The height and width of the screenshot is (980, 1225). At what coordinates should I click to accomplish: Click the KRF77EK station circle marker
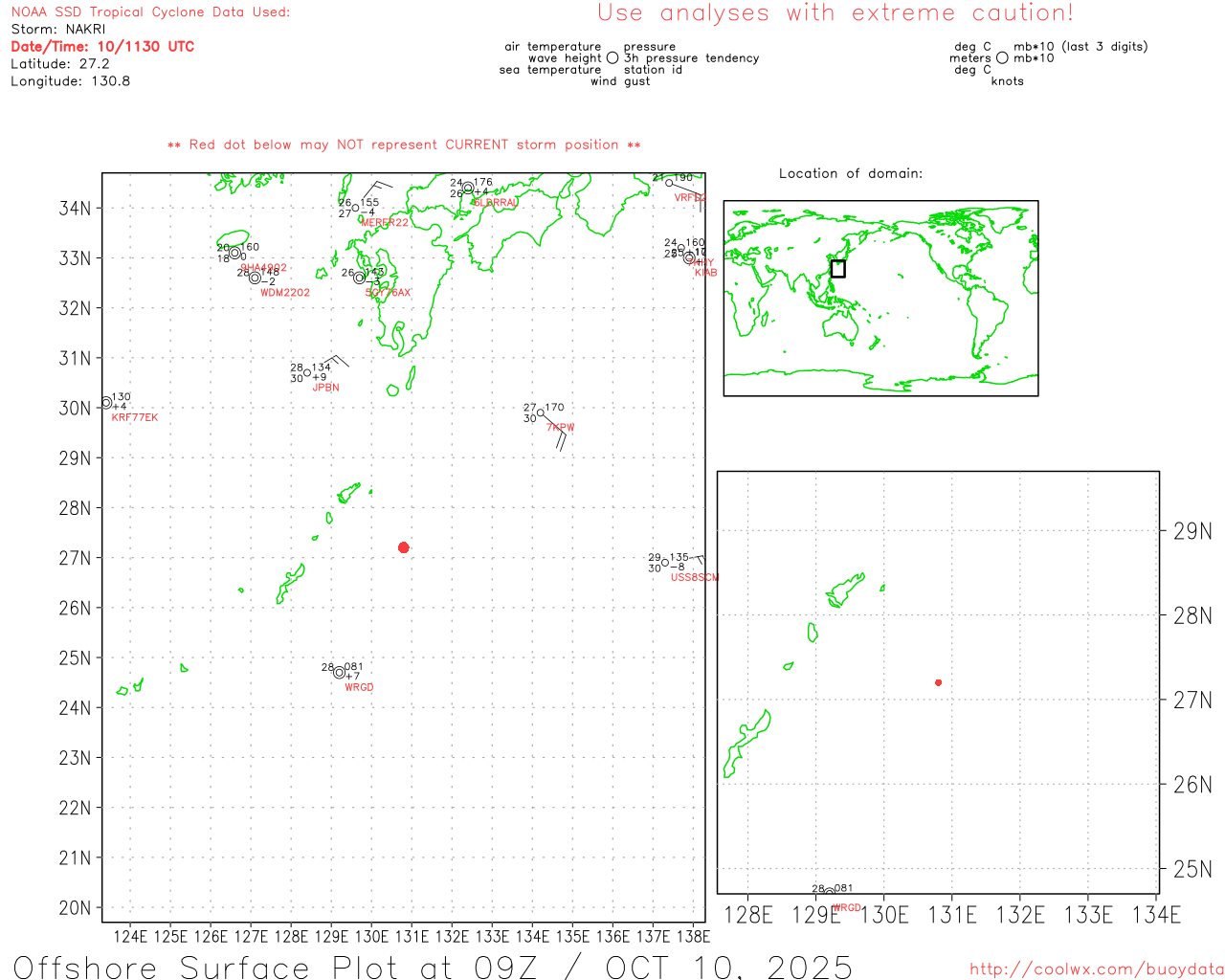coord(106,403)
